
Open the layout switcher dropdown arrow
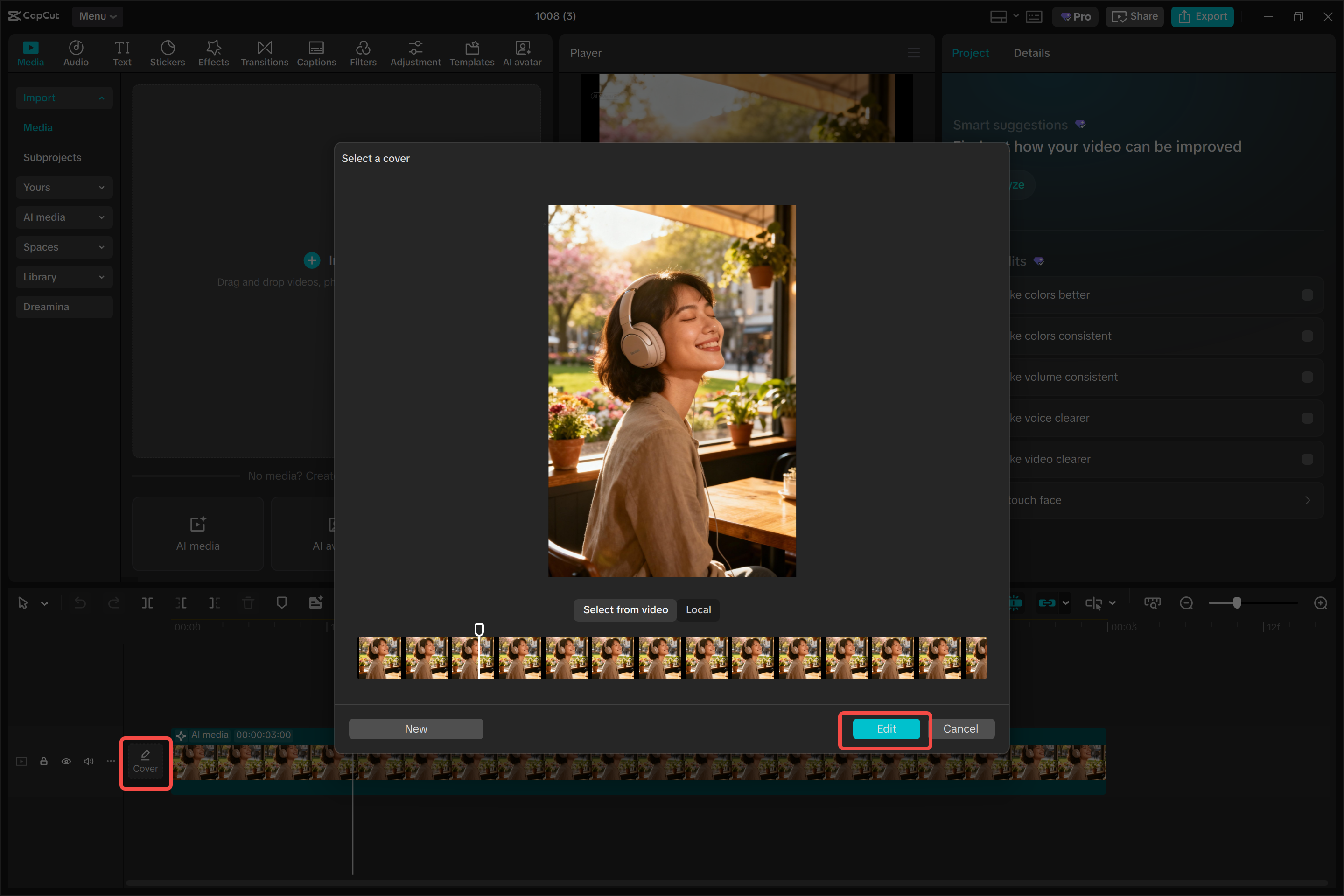[1016, 16]
